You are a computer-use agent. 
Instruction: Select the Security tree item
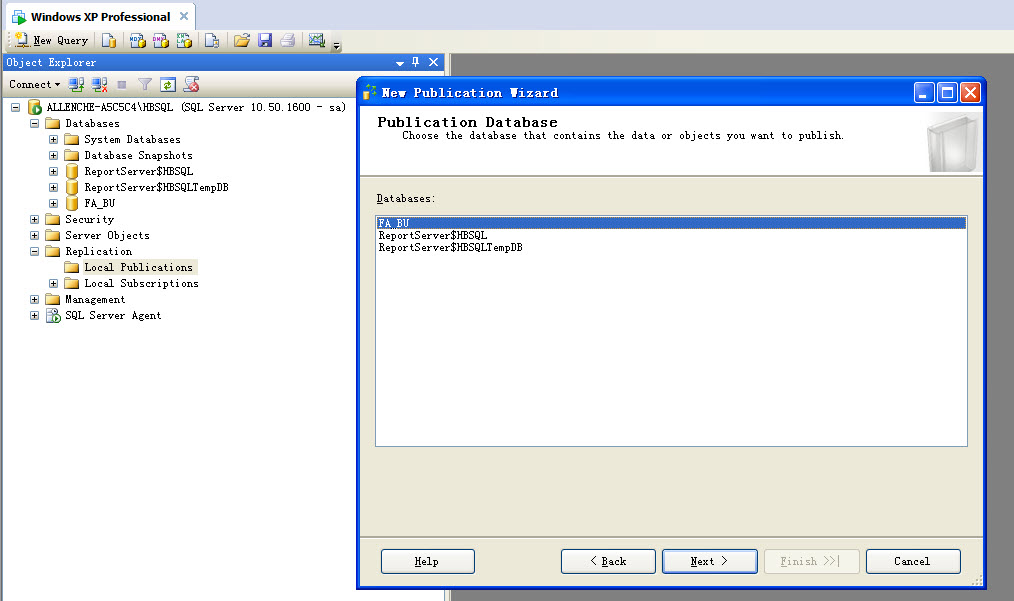(89, 219)
